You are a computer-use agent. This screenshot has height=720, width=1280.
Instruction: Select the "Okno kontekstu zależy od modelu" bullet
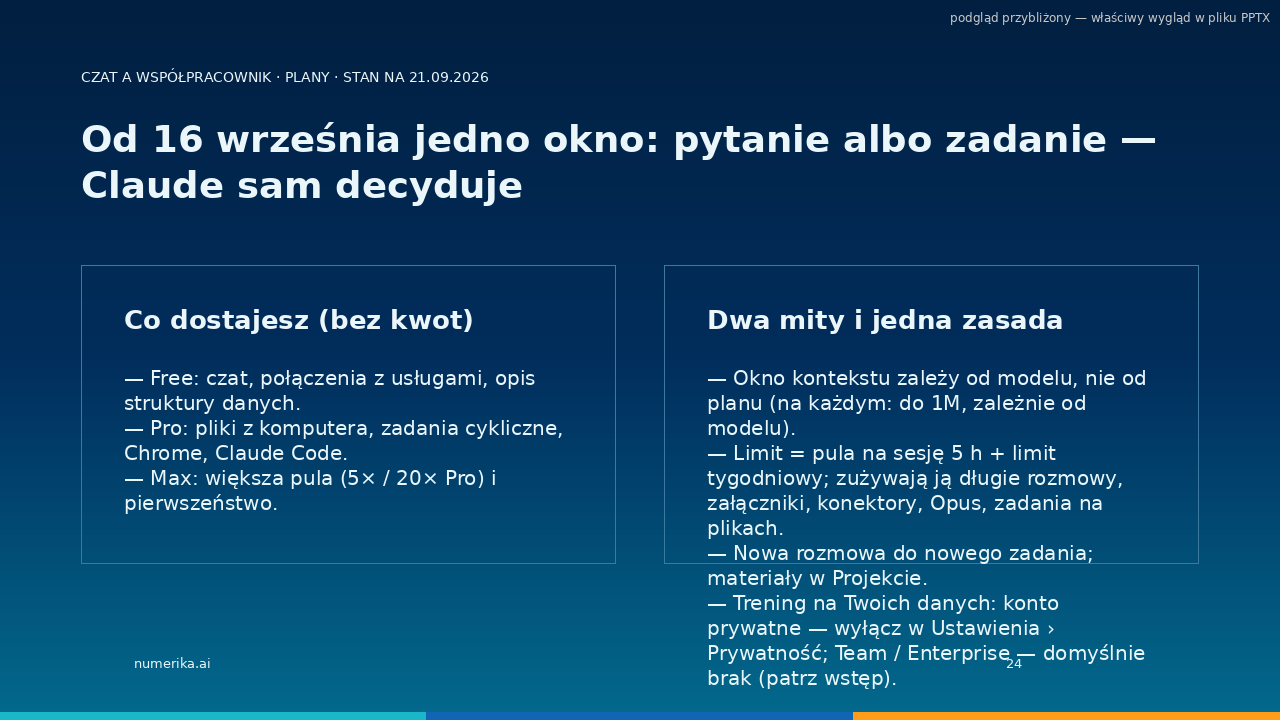[927, 403]
